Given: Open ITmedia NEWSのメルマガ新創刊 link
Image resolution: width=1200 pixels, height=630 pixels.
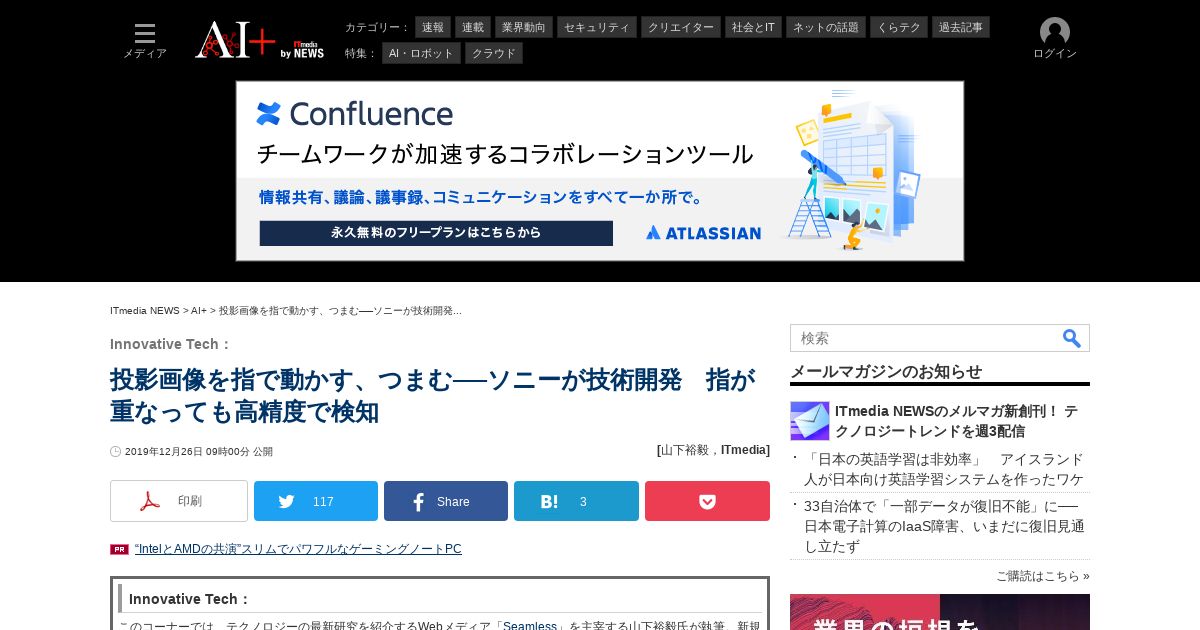Looking at the screenshot, I should coord(956,421).
